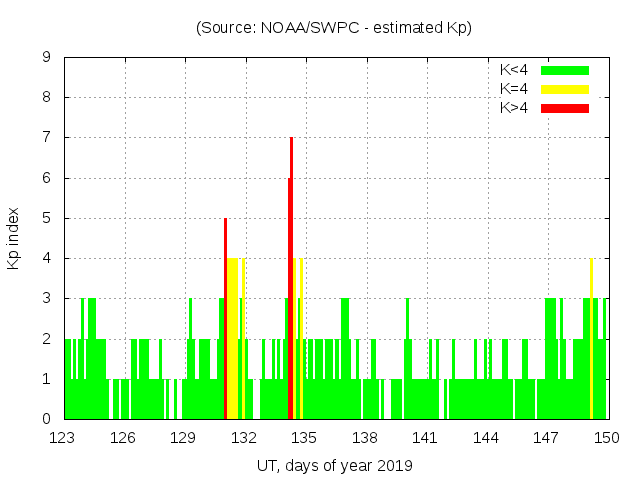Click the x-axis tick label 135
640x480 pixels.
tap(304, 438)
